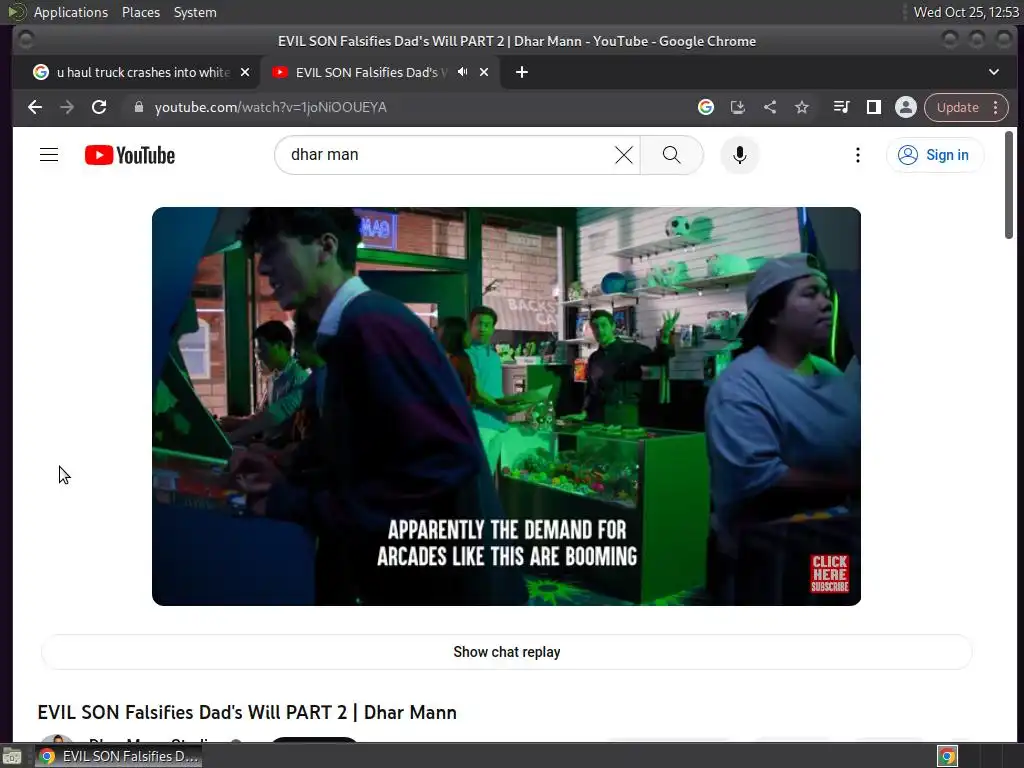Viewport: 1024px width, 768px height.
Task: Bookmark this tab with star
Action: click(x=802, y=107)
